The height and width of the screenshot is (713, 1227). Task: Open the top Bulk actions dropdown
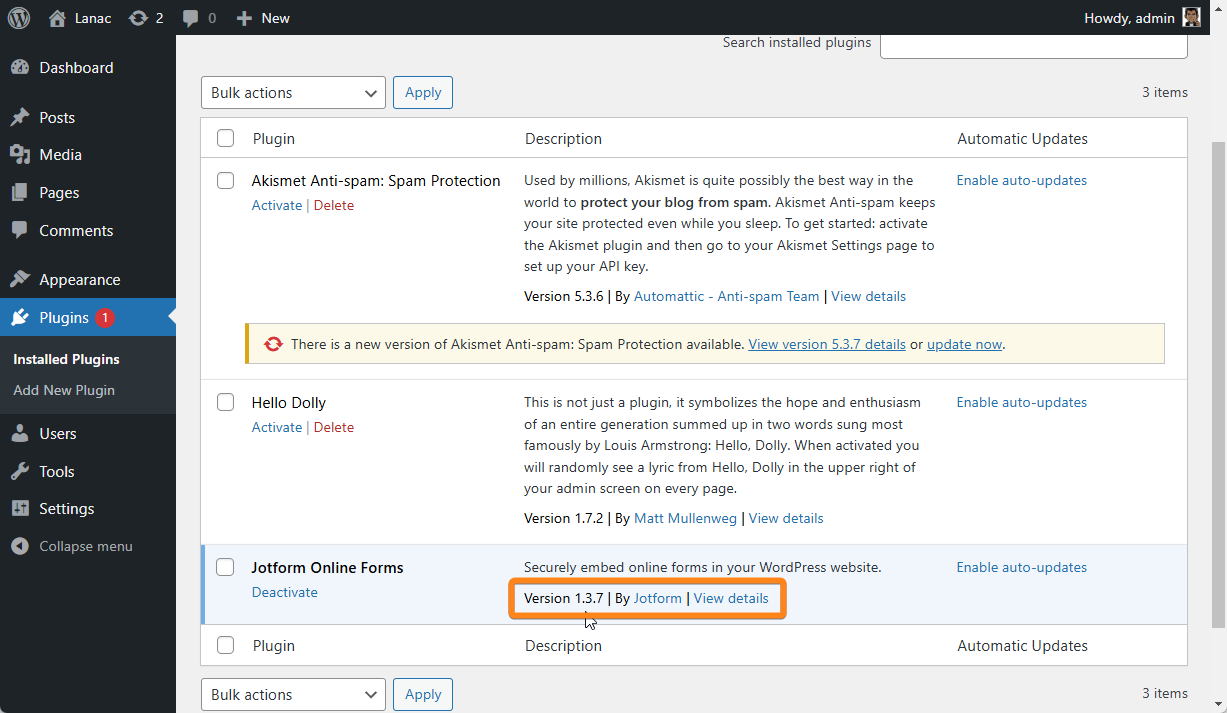293,93
